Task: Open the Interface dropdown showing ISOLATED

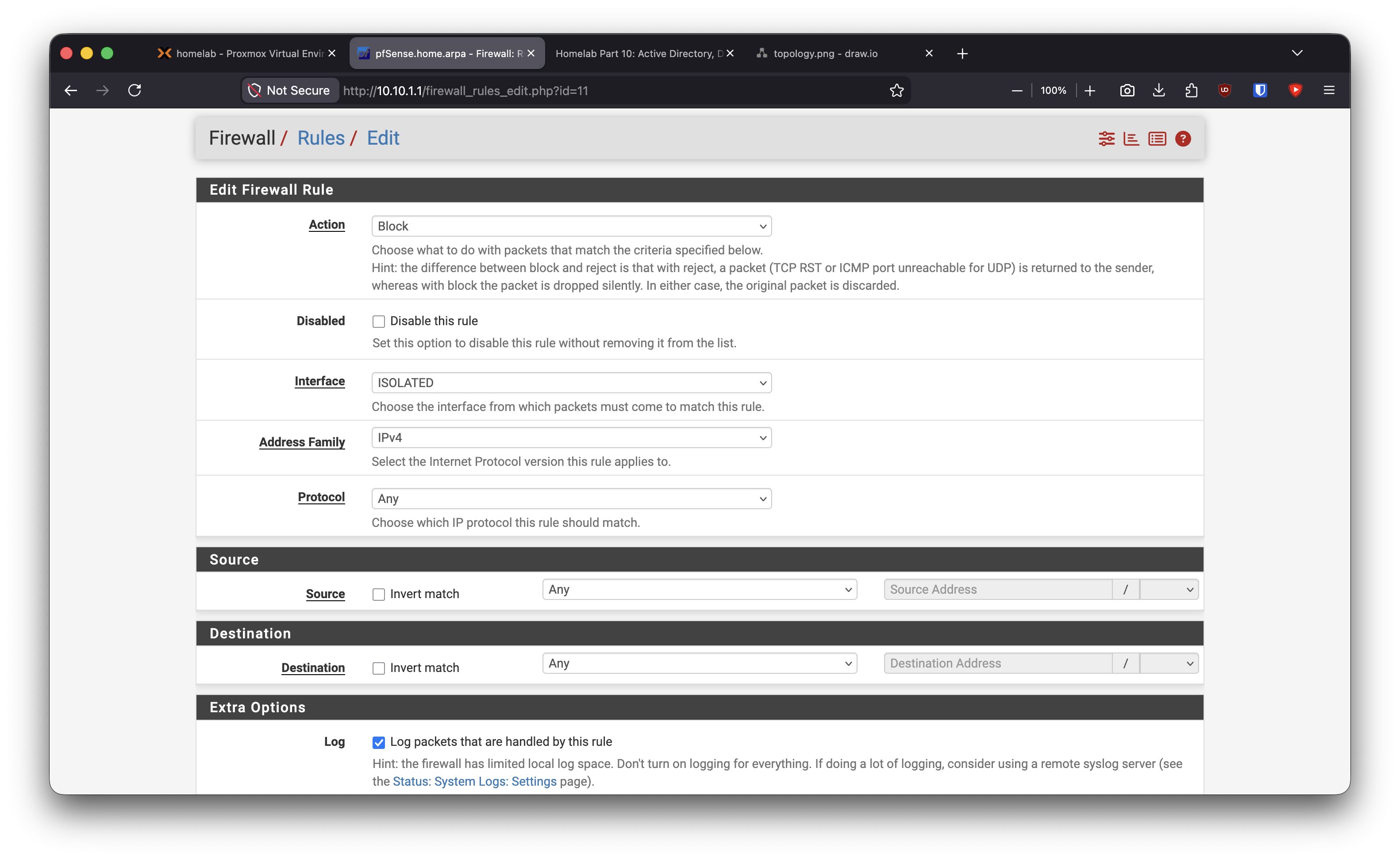Action: pos(571,383)
